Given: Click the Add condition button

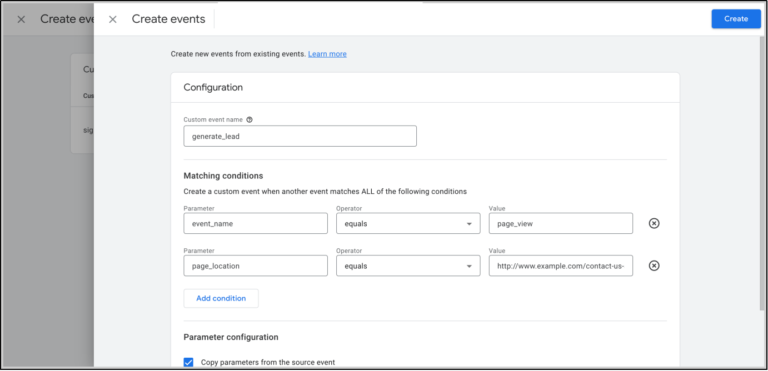Looking at the screenshot, I should point(221,298).
